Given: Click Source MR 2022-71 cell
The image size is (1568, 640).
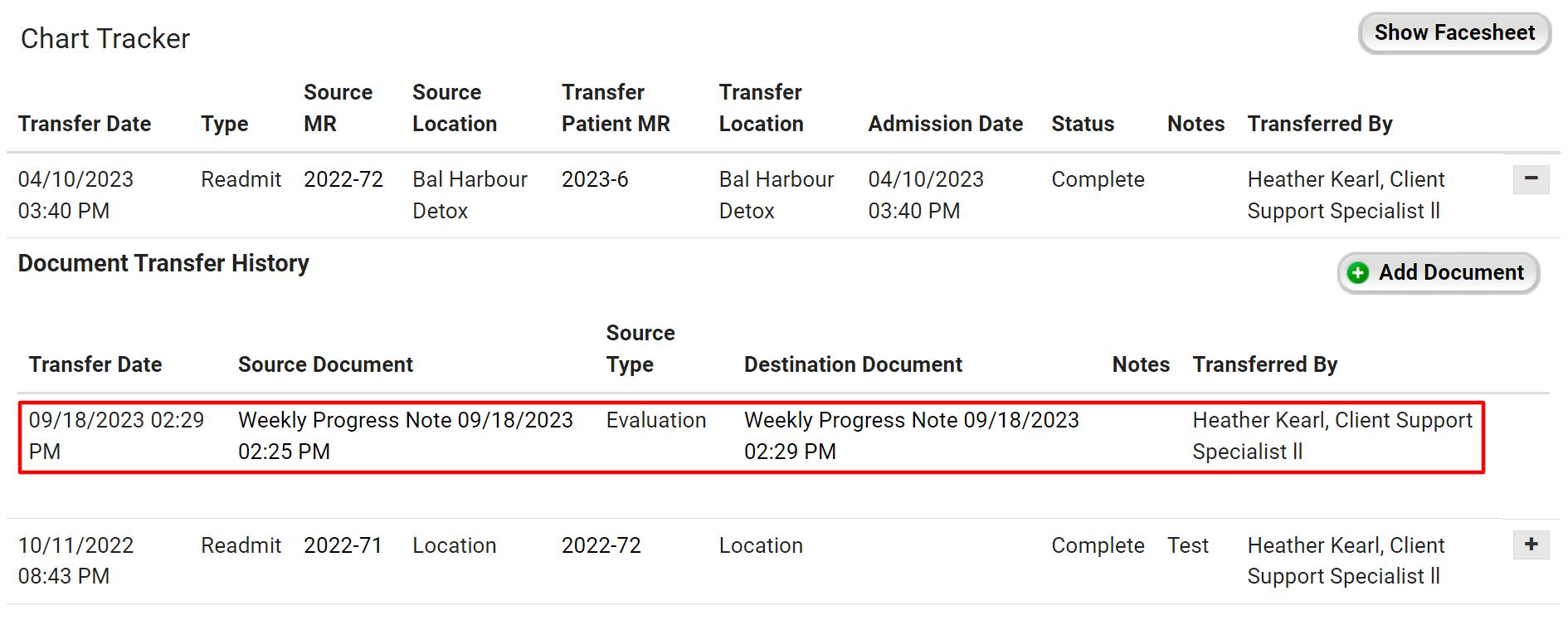Looking at the screenshot, I should pos(343,545).
